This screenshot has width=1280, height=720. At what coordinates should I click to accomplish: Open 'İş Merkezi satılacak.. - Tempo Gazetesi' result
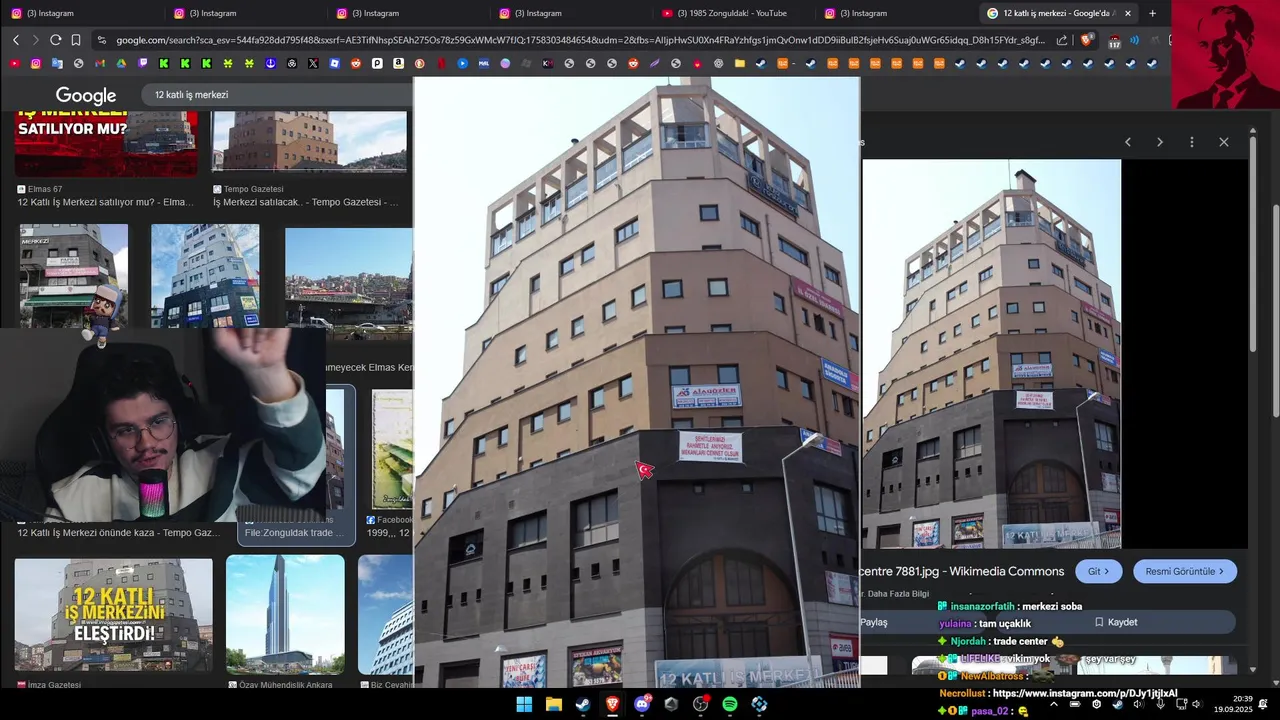point(306,202)
